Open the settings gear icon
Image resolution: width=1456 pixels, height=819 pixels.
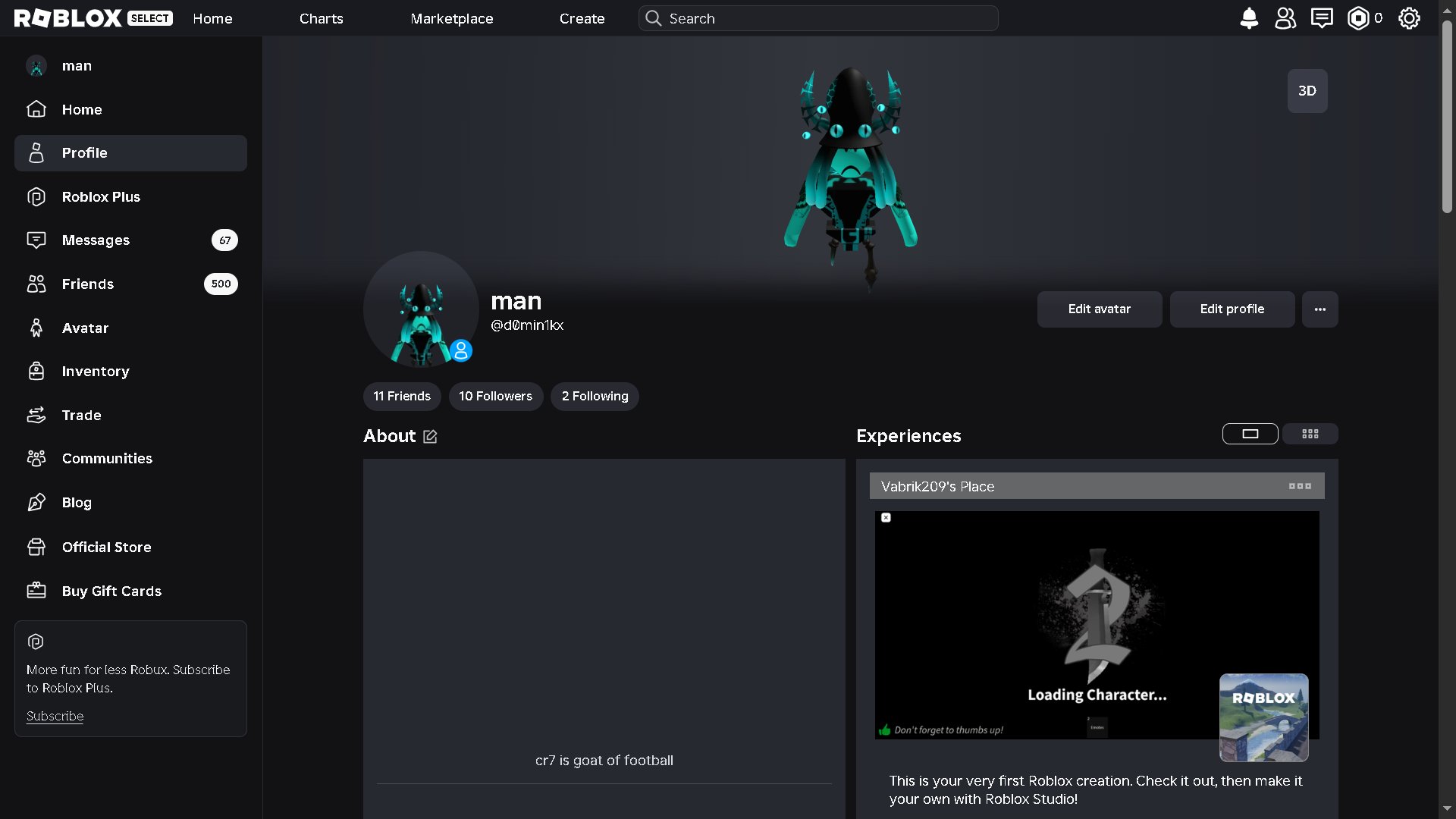click(1409, 18)
